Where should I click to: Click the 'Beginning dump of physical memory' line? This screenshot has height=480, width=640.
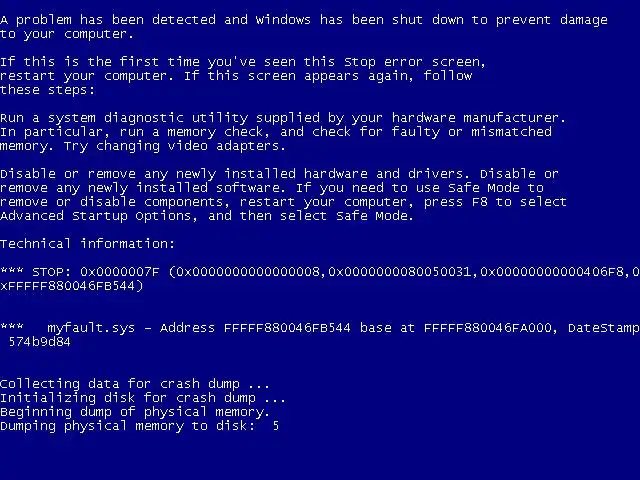click(135, 412)
